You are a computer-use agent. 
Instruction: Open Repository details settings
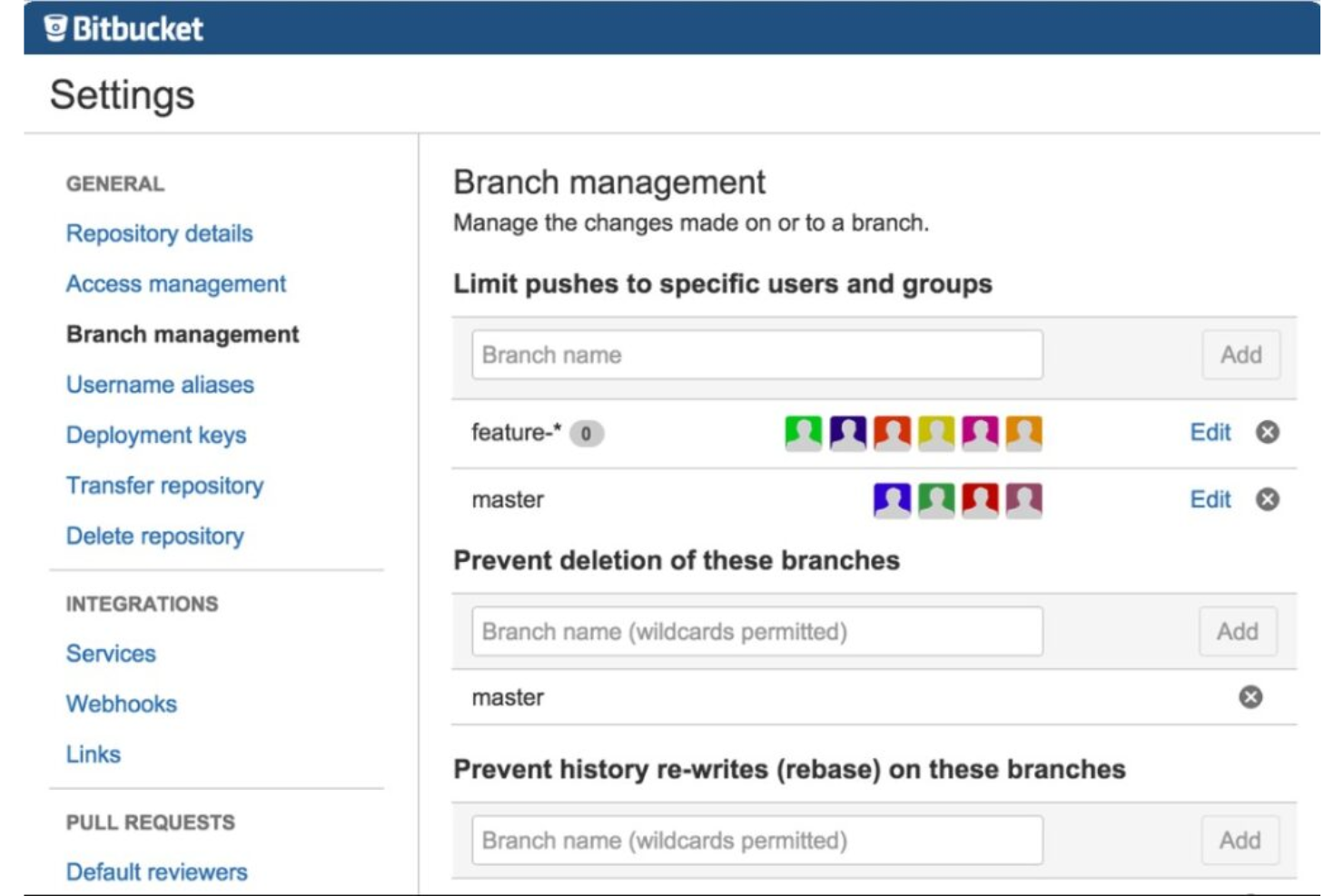pyautogui.click(x=159, y=232)
